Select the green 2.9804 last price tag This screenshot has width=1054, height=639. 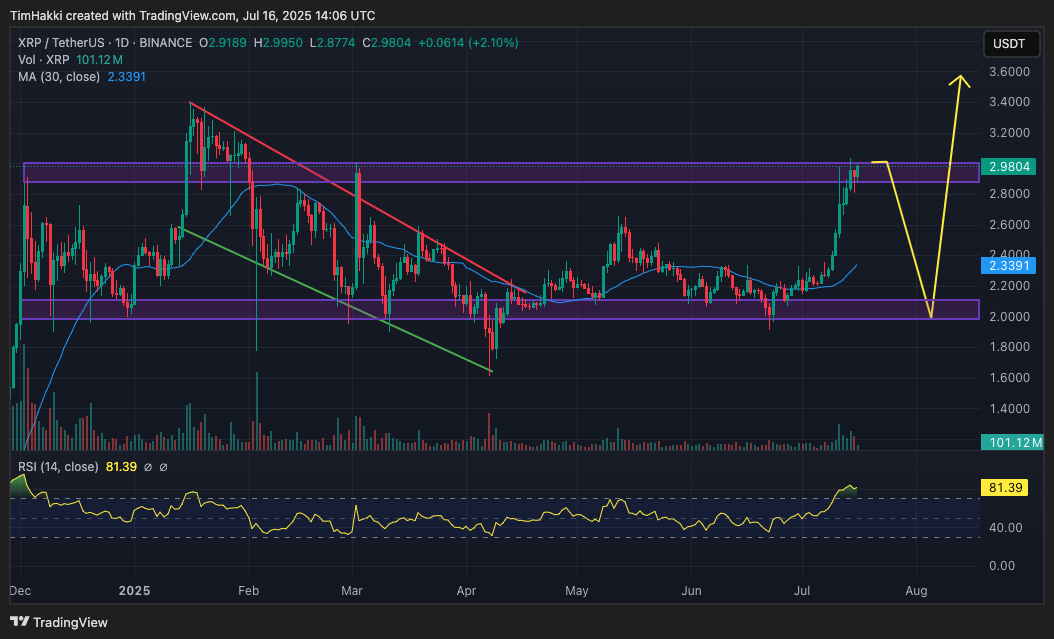1009,168
